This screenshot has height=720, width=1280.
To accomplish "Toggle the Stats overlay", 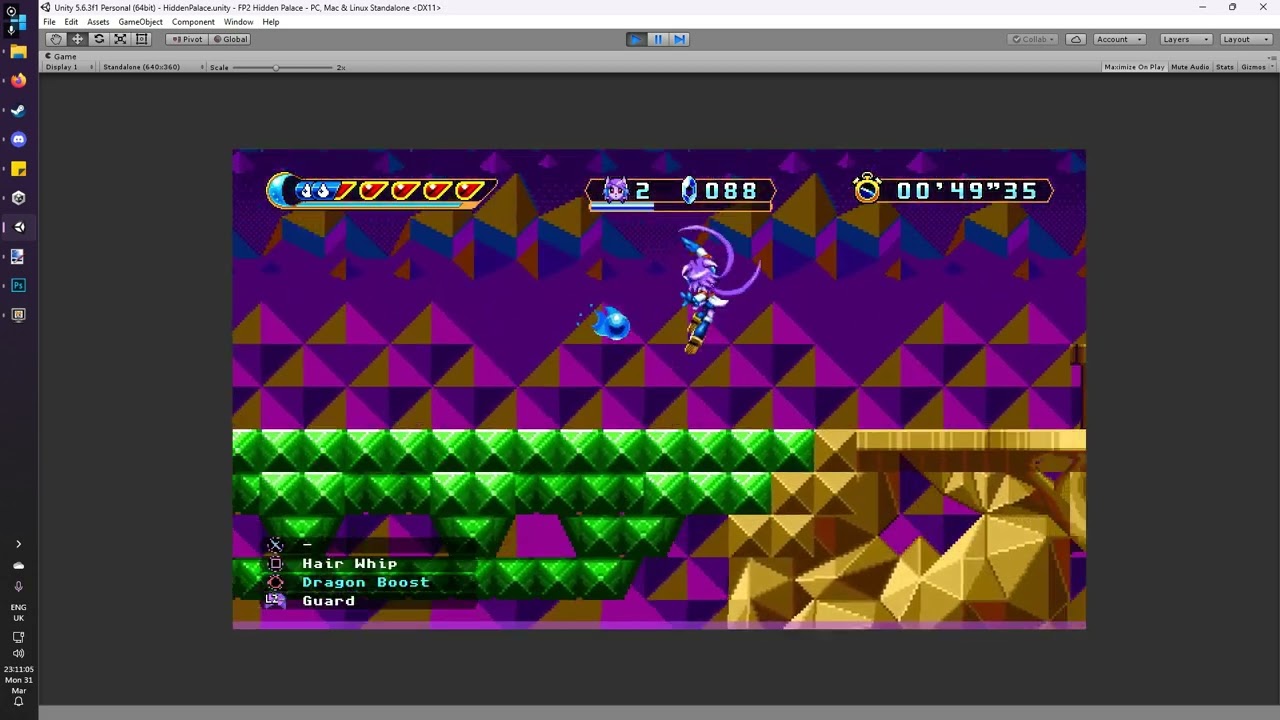I will (1225, 67).
